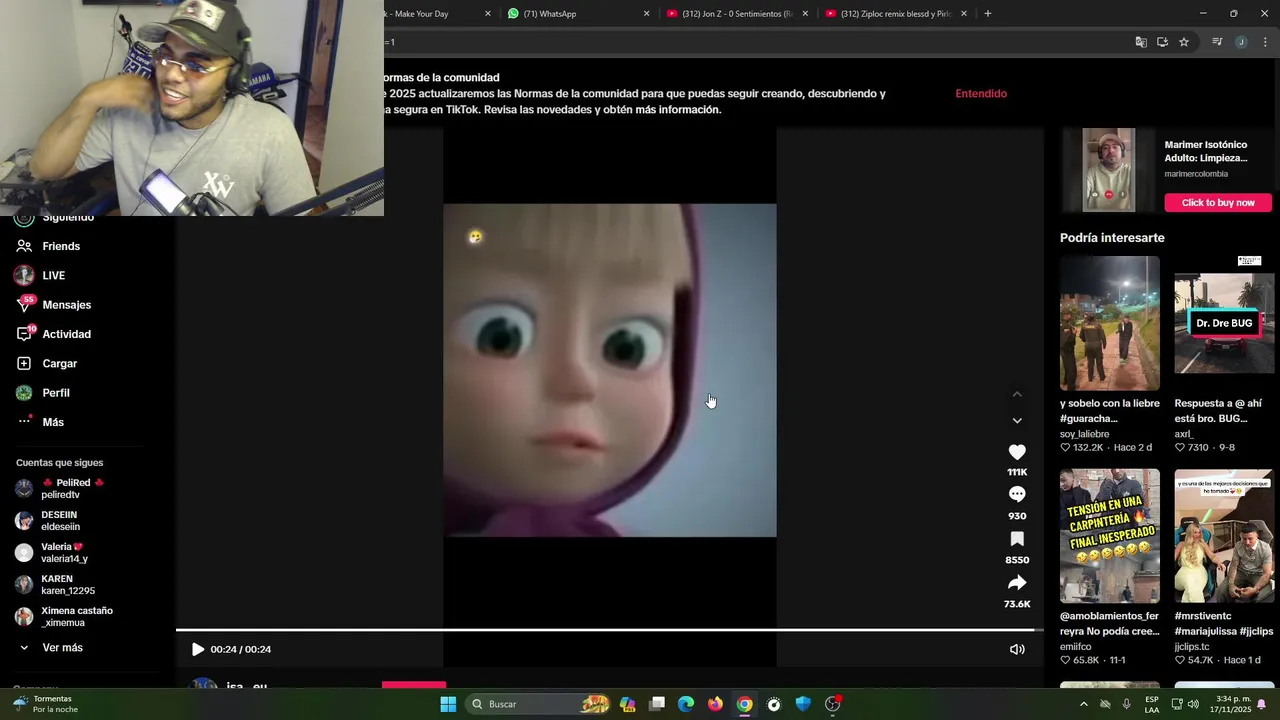Screen dimensions: 1280x720
Task: Open the Chrome three-dot menu
Action: 1266,42
